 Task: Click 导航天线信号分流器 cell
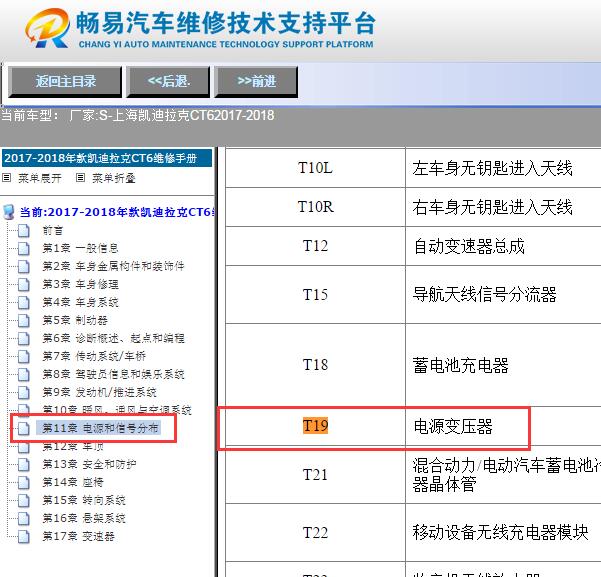pos(503,294)
